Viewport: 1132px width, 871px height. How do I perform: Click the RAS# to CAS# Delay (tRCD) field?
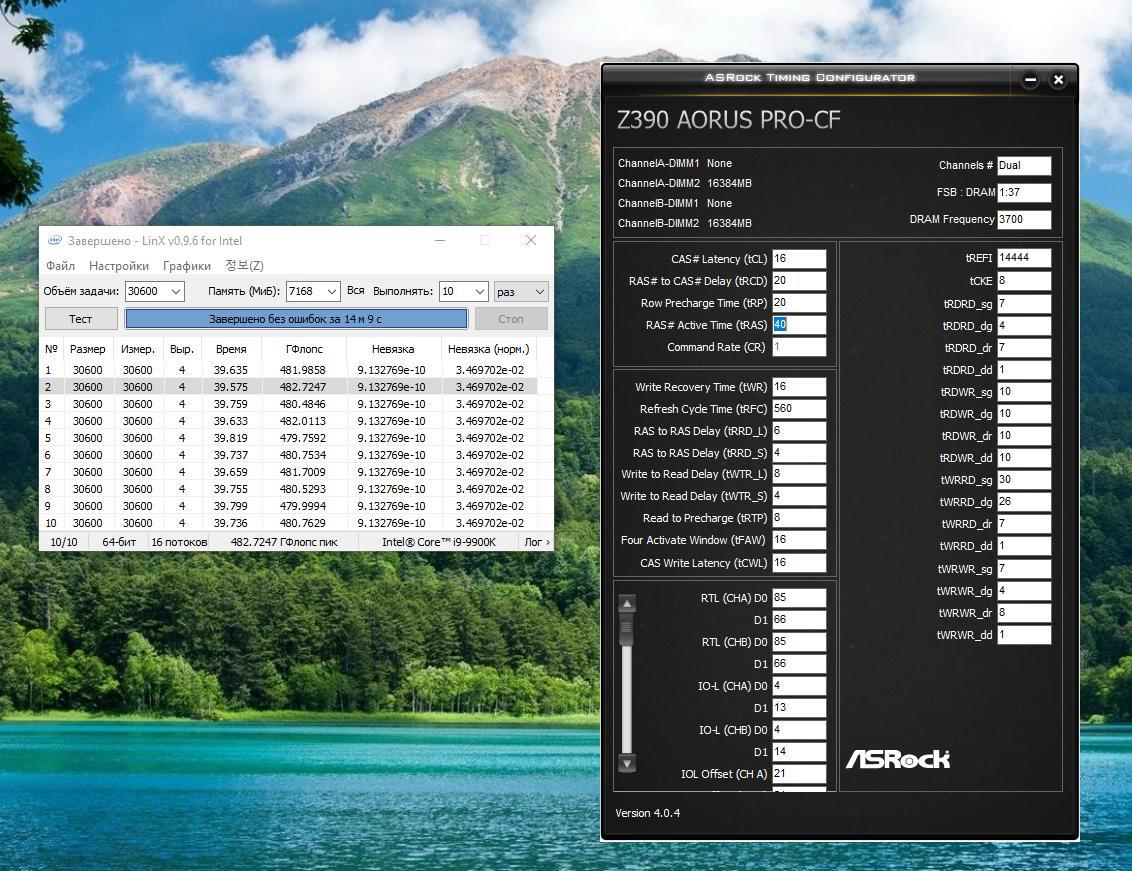tap(798, 281)
